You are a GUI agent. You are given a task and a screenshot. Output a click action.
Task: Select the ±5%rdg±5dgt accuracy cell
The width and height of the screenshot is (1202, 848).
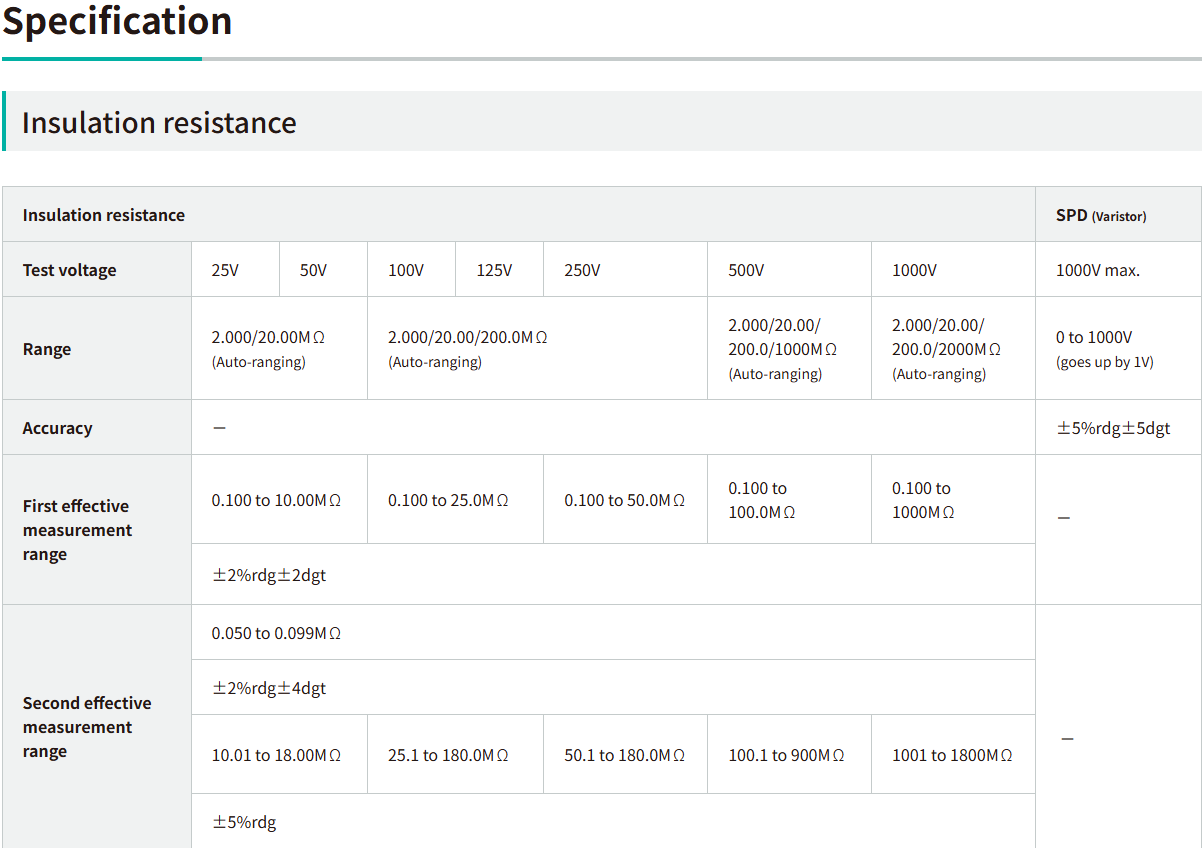point(1113,428)
